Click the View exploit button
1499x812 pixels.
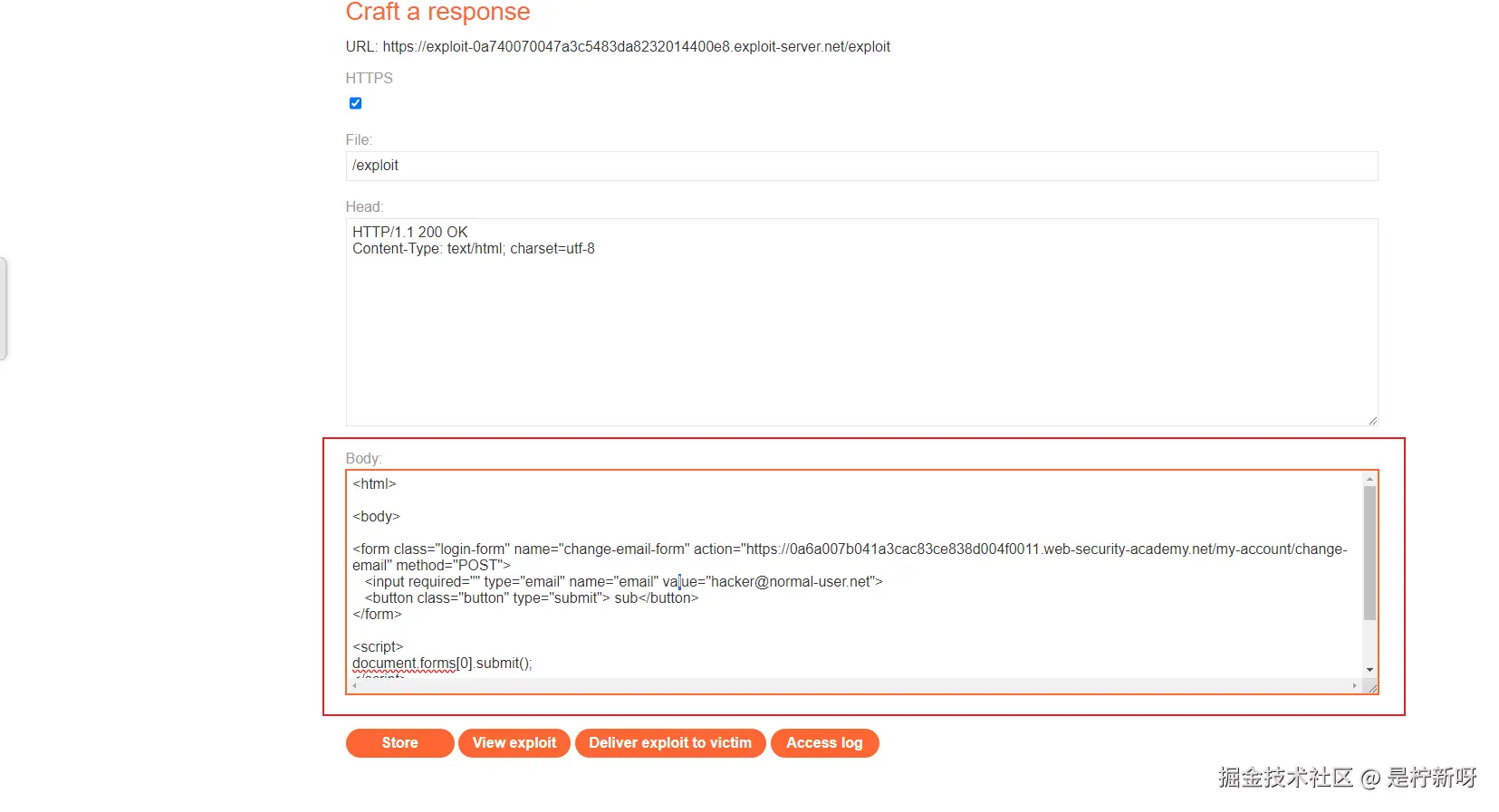(514, 743)
